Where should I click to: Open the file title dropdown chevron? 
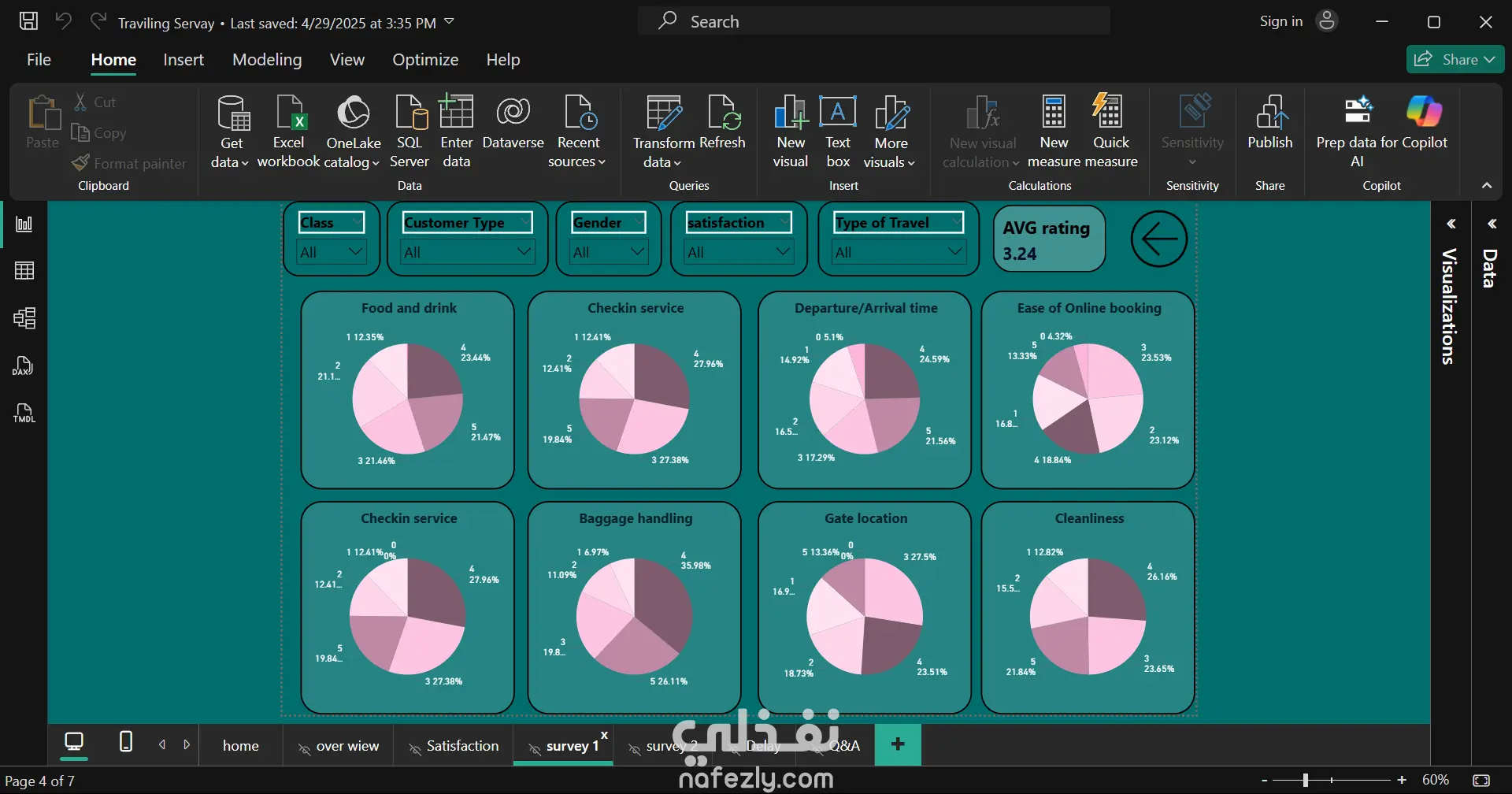point(449,21)
